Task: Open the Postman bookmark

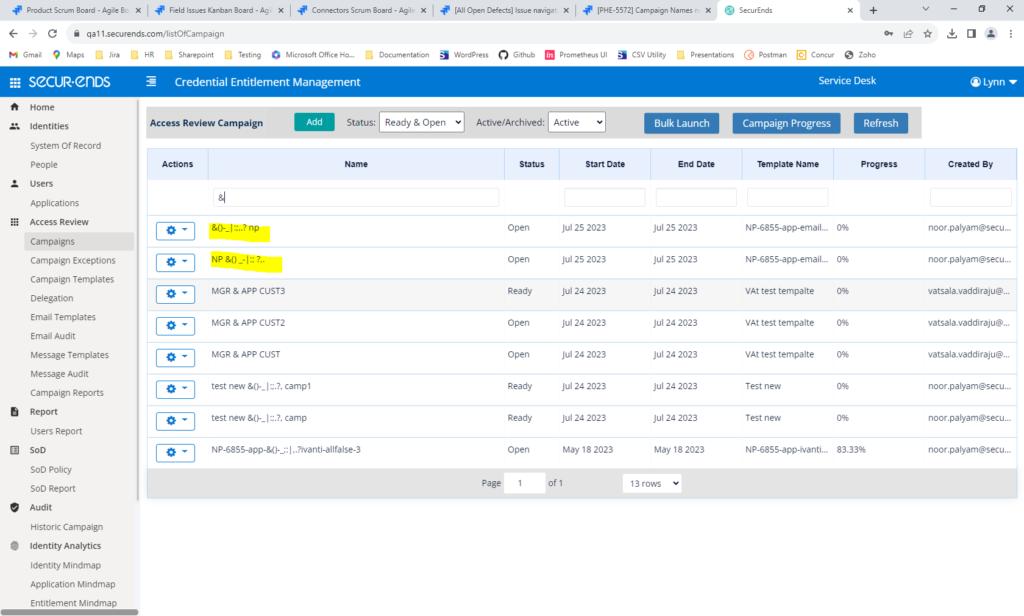Action: [765, 55]
